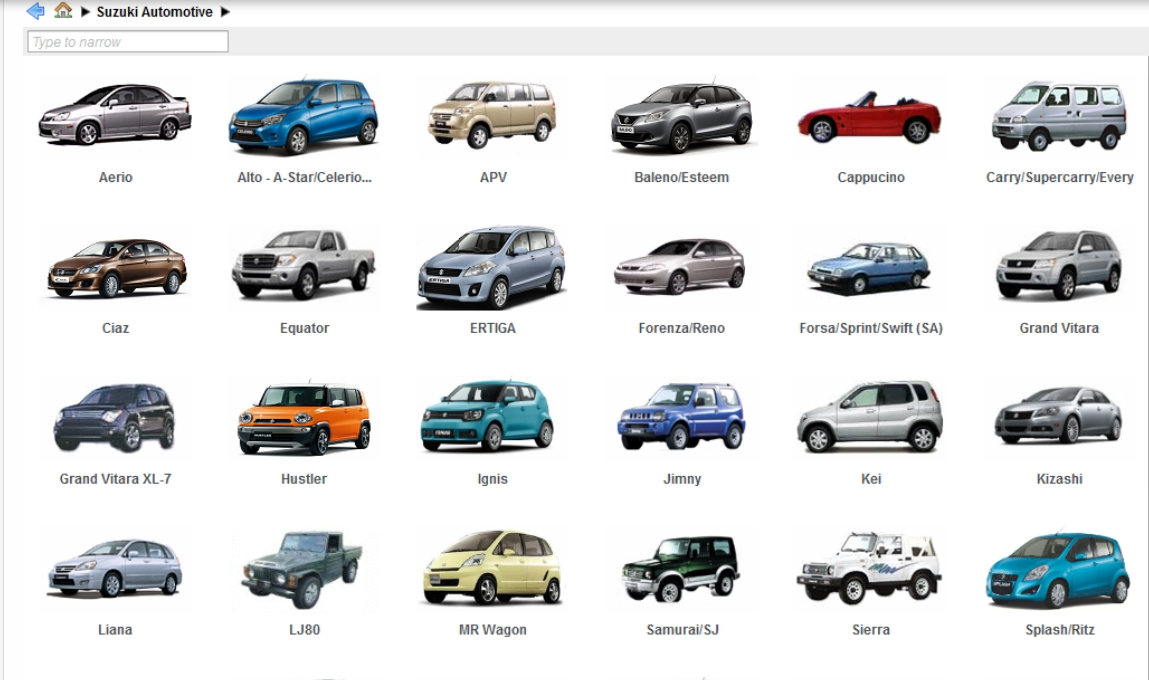The image size is (1149, 680).
Task: Open the Suzuki Automotive breadcrumb
Action: tap(155, 12)
